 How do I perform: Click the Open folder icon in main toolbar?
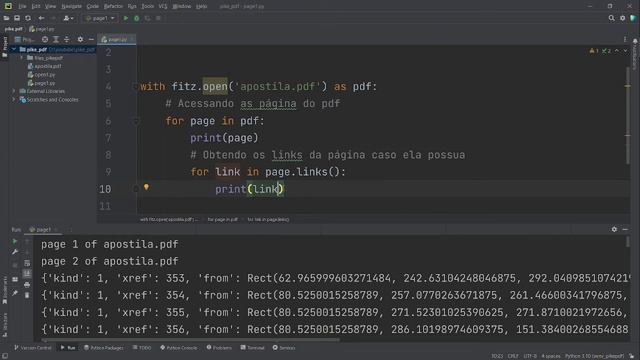coord(7,18)
